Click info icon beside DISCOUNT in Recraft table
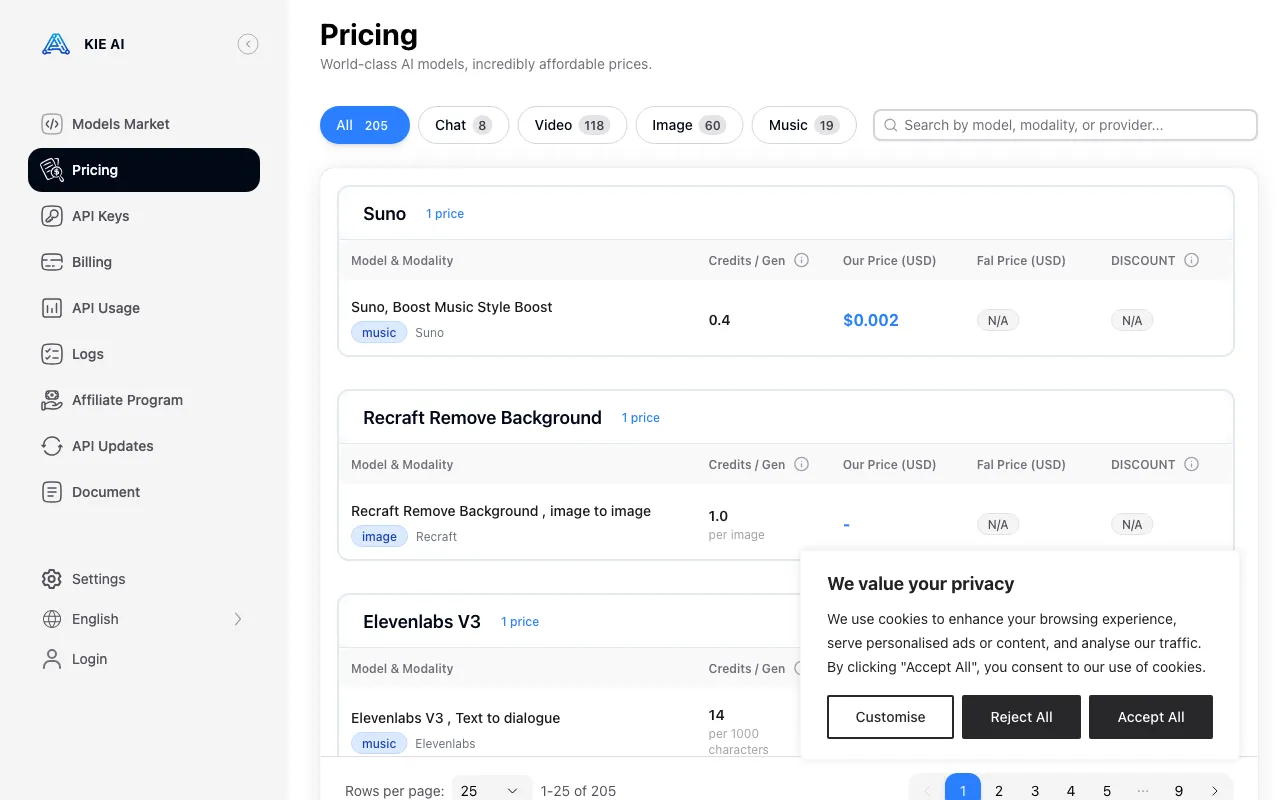Screen dimensions: 1280x800 (x=1191, y=464)
